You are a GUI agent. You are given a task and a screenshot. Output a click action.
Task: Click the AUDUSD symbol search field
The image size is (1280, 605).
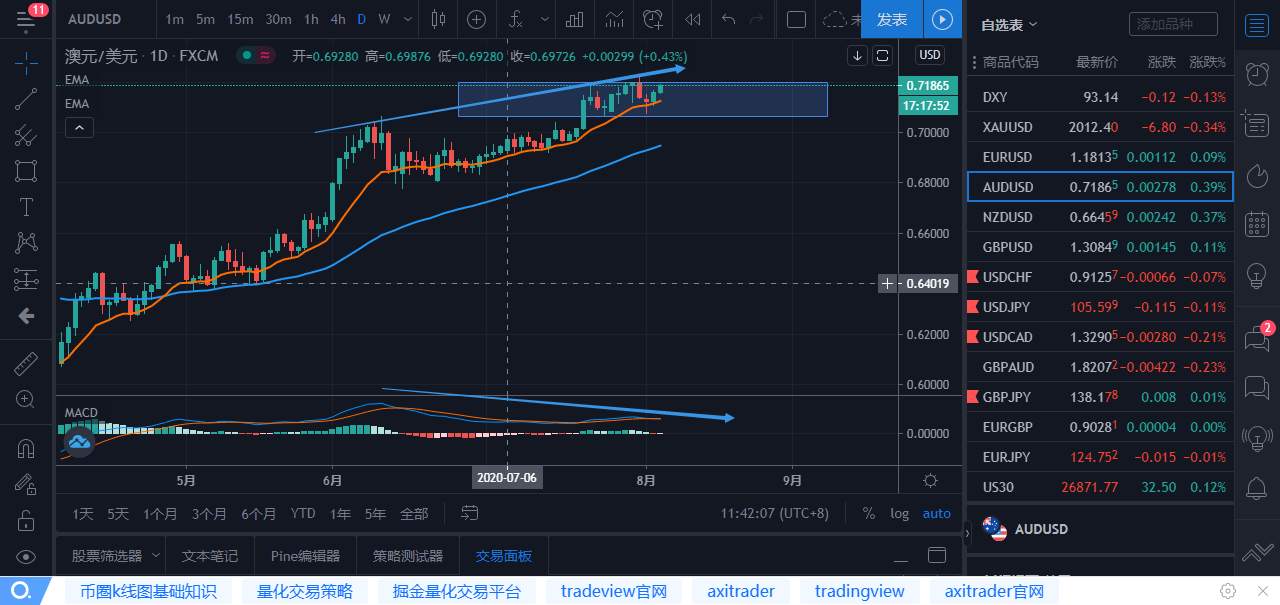click(x=107, y=19)
